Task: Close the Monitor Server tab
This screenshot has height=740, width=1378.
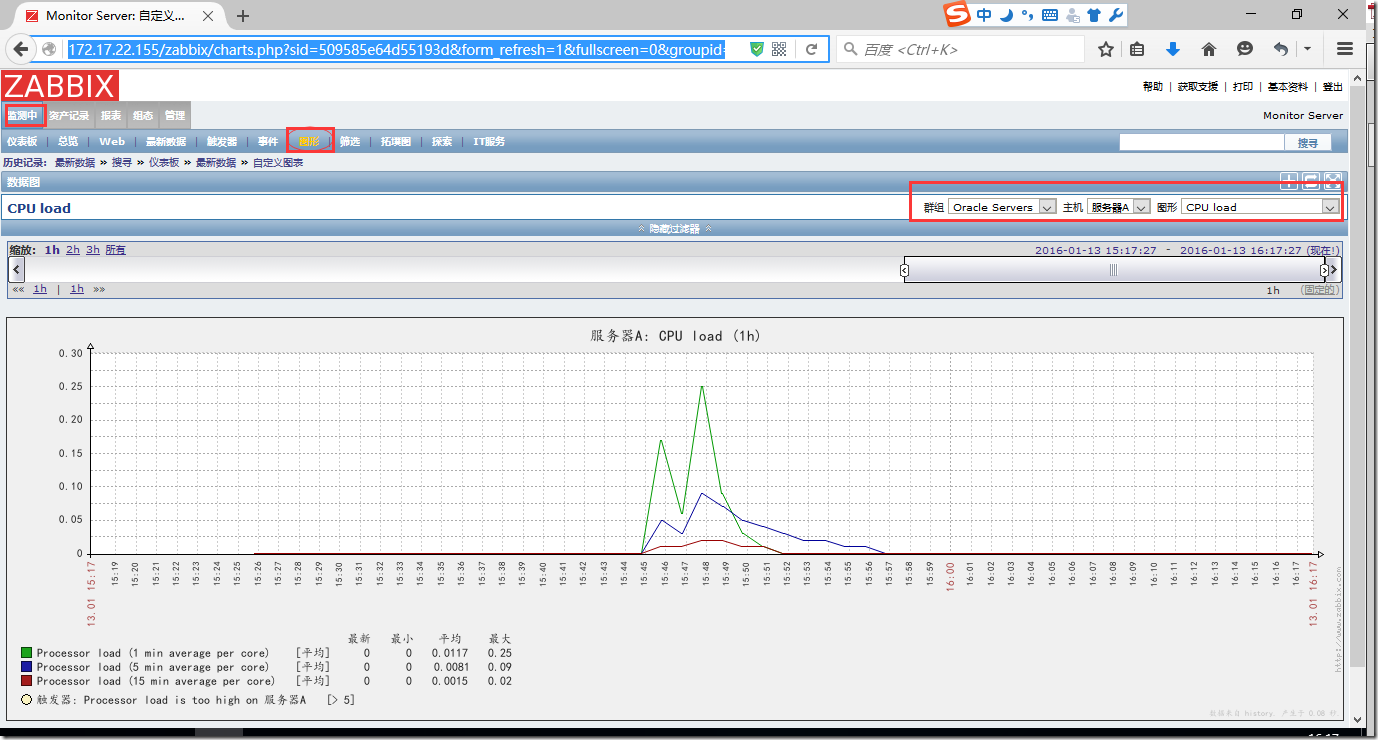Action: 210,16
